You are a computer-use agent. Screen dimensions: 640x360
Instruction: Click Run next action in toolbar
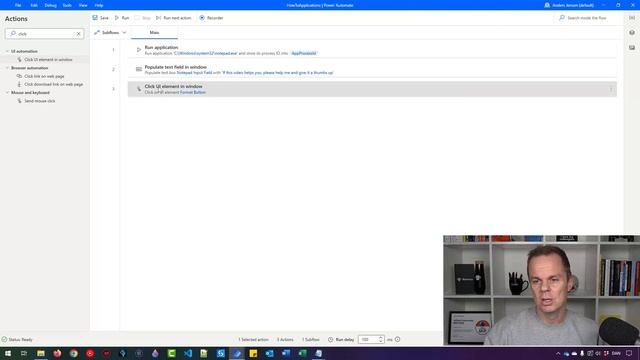tap(173, 18)
